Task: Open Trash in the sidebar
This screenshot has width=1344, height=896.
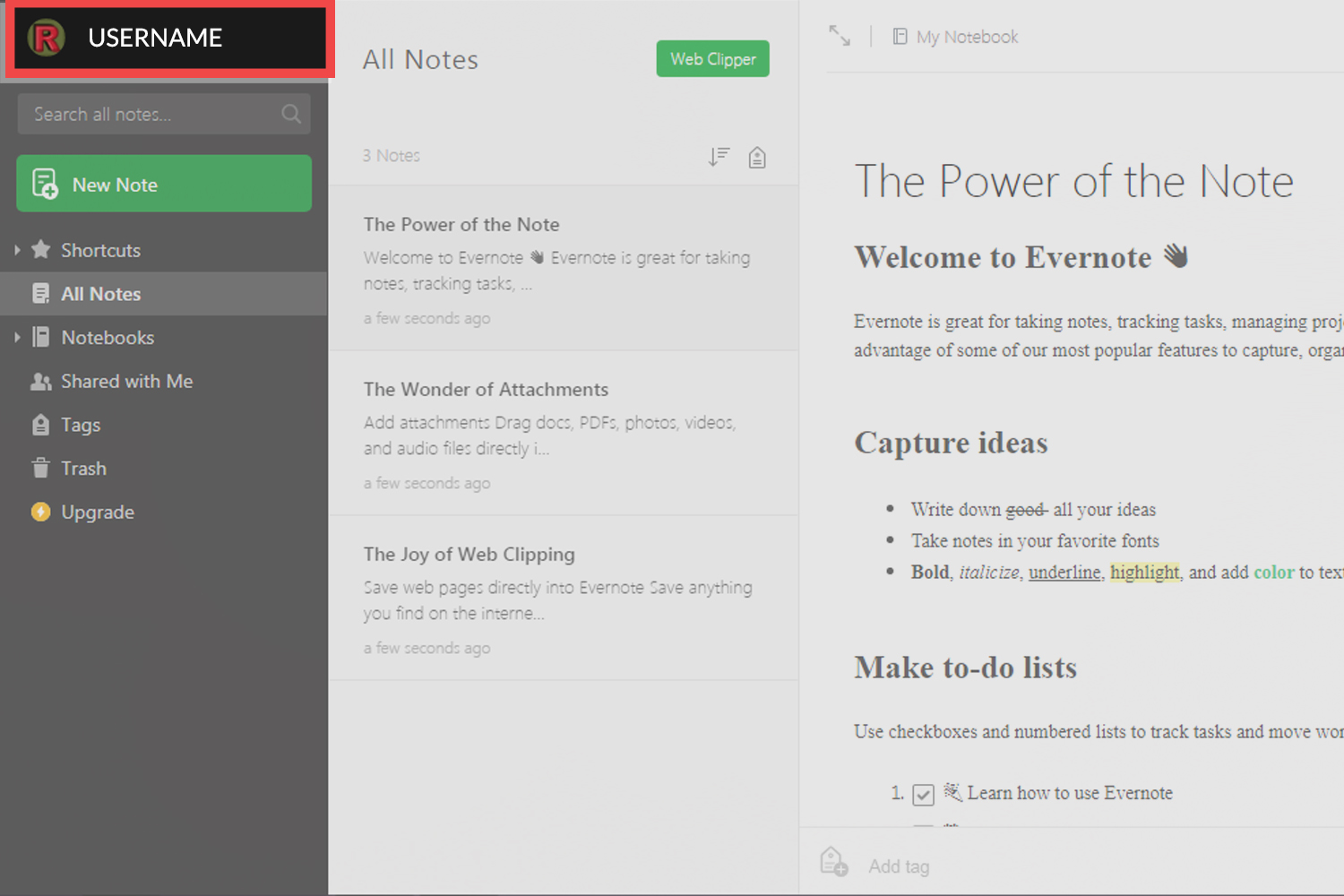Action: tap(83, 469)
